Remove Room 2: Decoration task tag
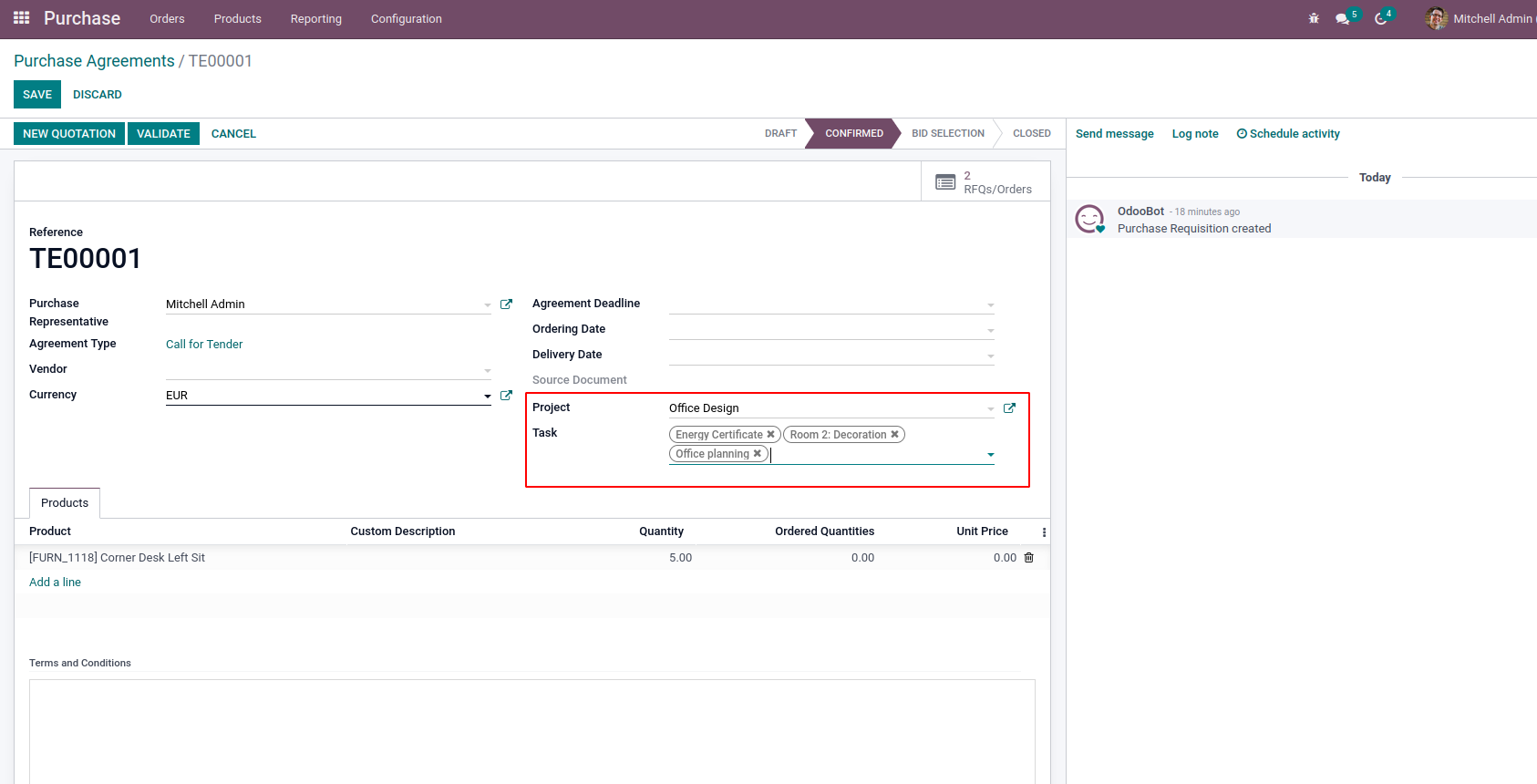This screenshot has height=784, width=1537. tap(895, 435)
